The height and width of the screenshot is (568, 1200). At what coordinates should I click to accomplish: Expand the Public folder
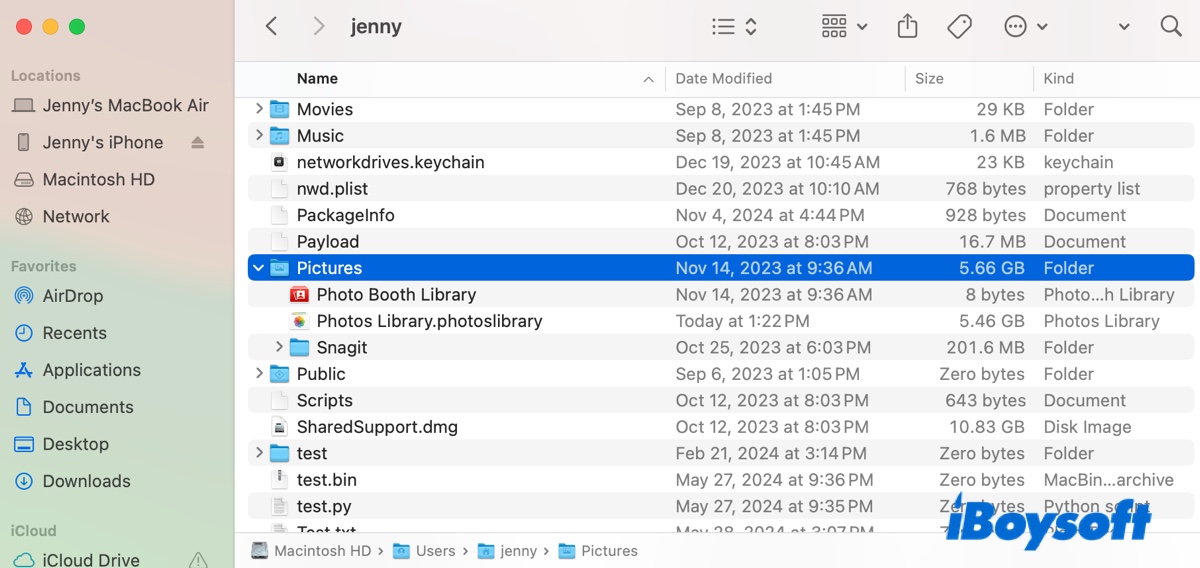(259, 374)
